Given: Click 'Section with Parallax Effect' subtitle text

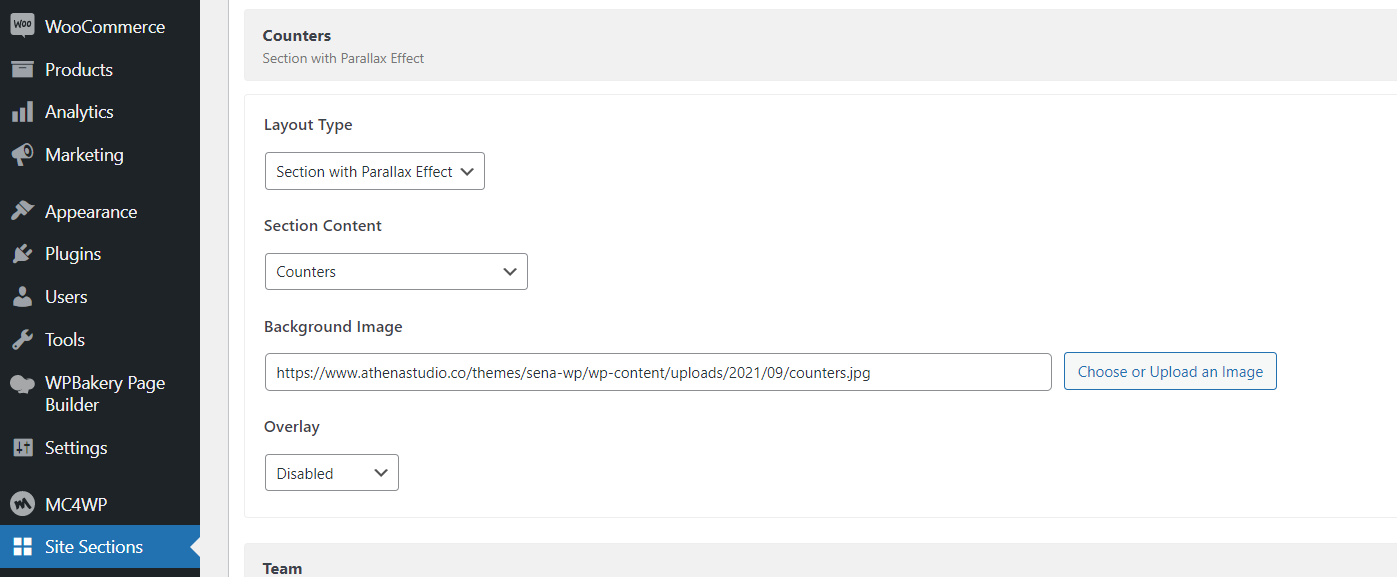Looking at the screenshot, I should coord(343,58).
